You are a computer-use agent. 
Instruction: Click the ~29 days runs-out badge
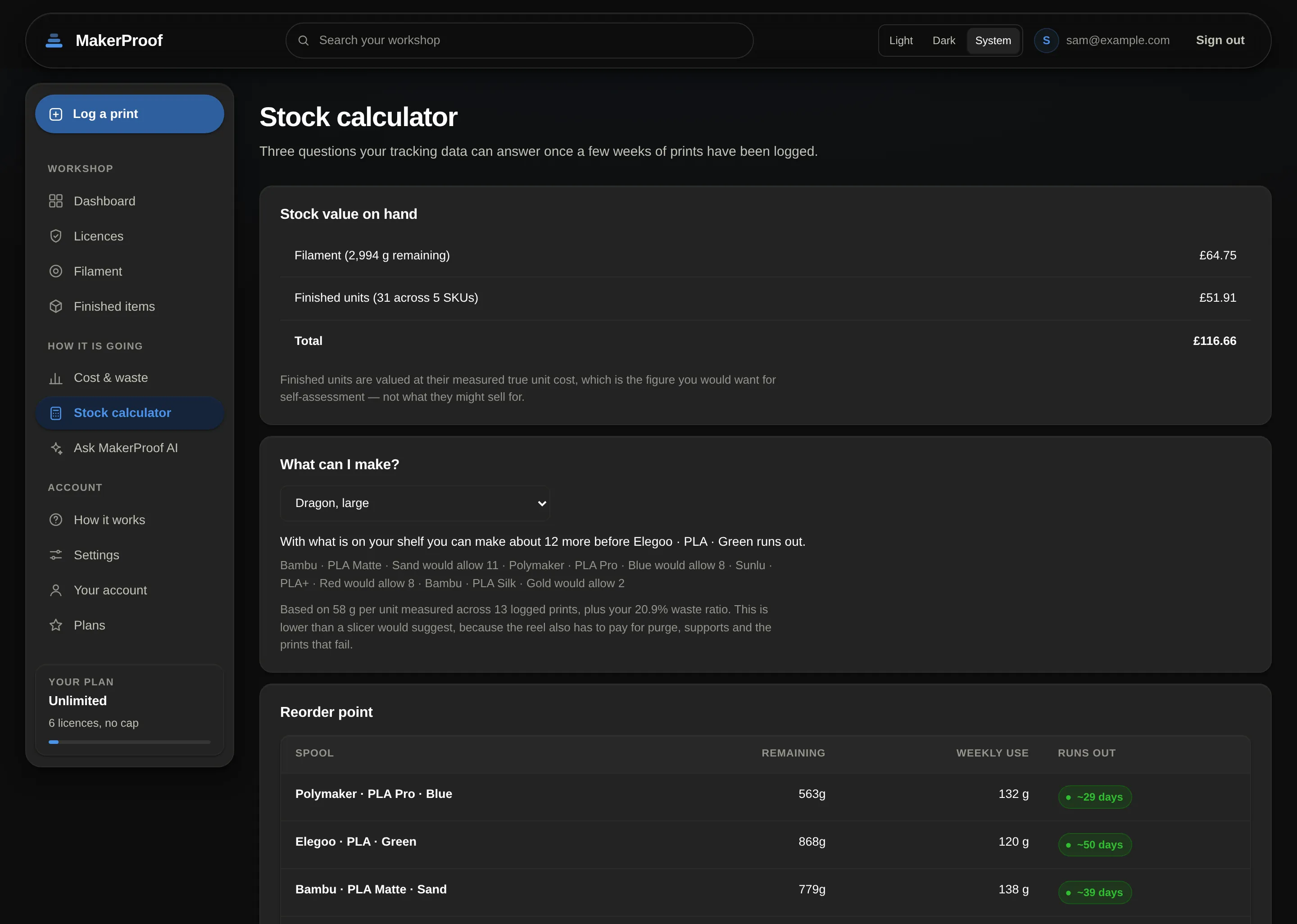[x=1094, y=797]
